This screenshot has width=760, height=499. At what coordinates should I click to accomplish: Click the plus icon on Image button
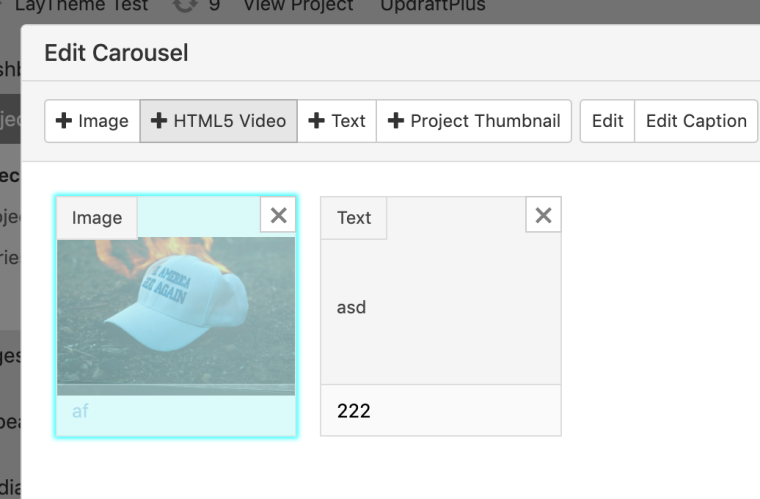coord(64,121)
